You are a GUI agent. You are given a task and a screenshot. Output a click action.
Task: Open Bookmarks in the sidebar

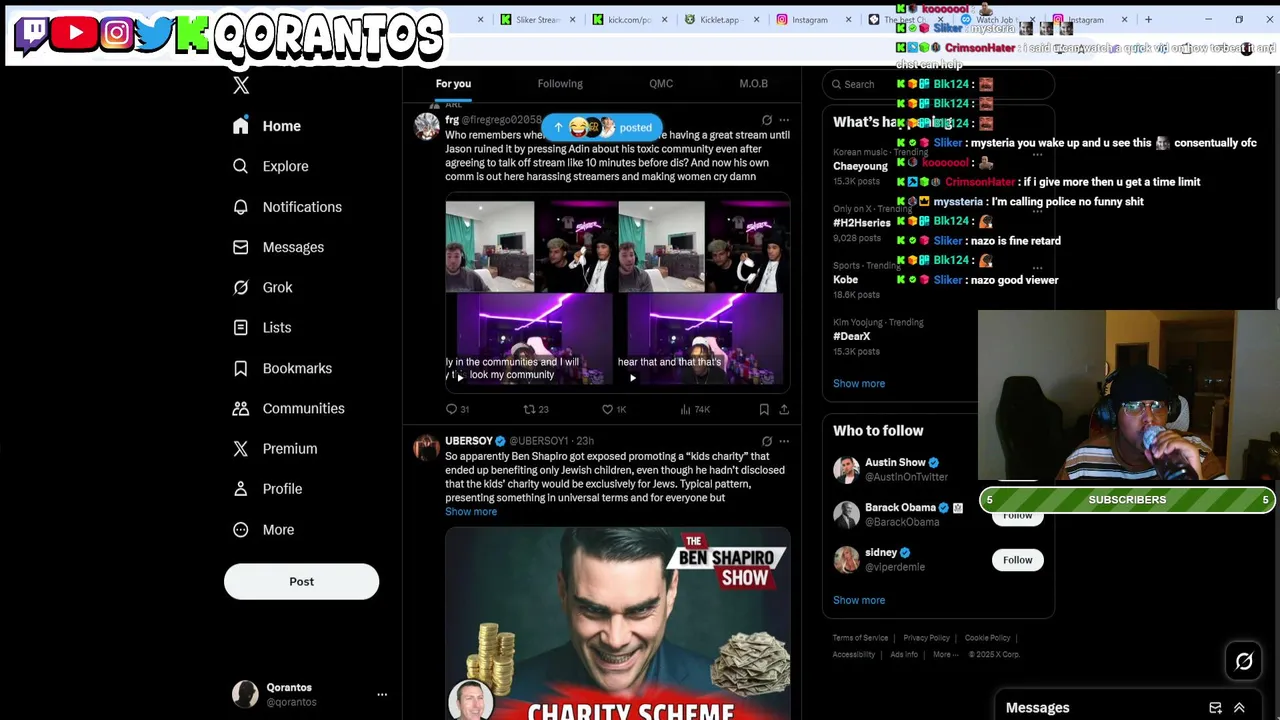[282, 368]
